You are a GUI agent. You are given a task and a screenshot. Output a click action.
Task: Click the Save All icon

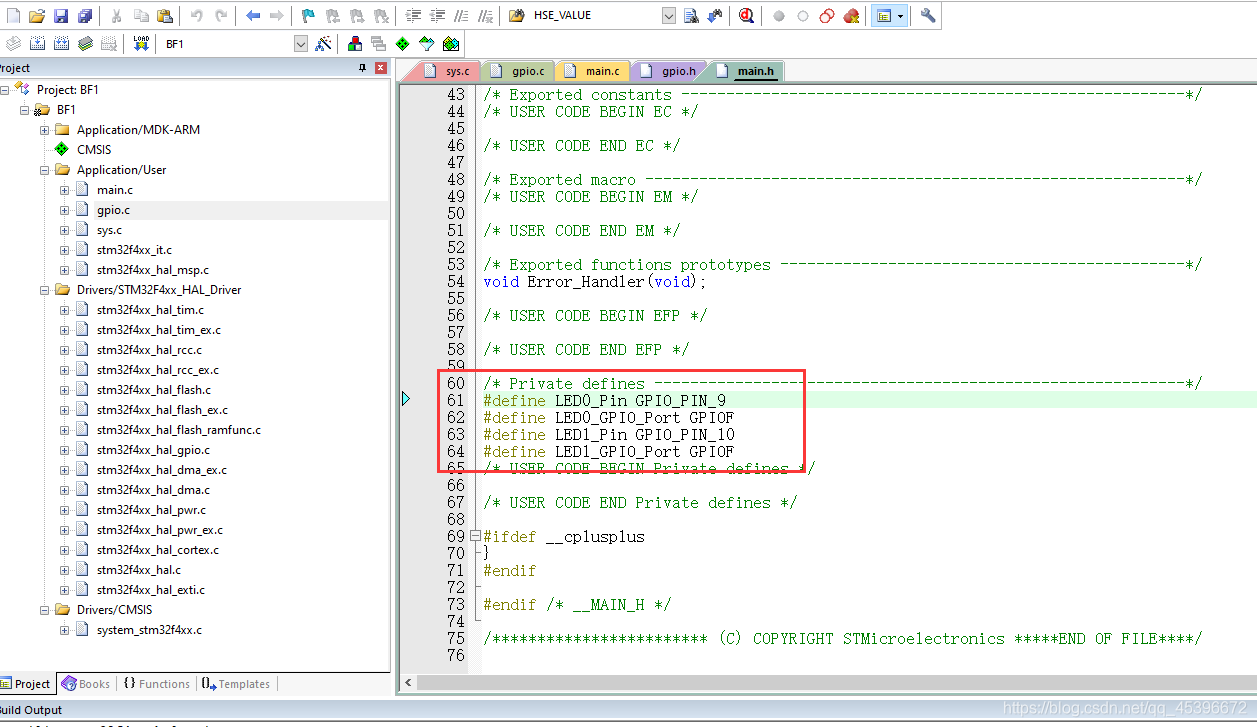click(85, 16)
